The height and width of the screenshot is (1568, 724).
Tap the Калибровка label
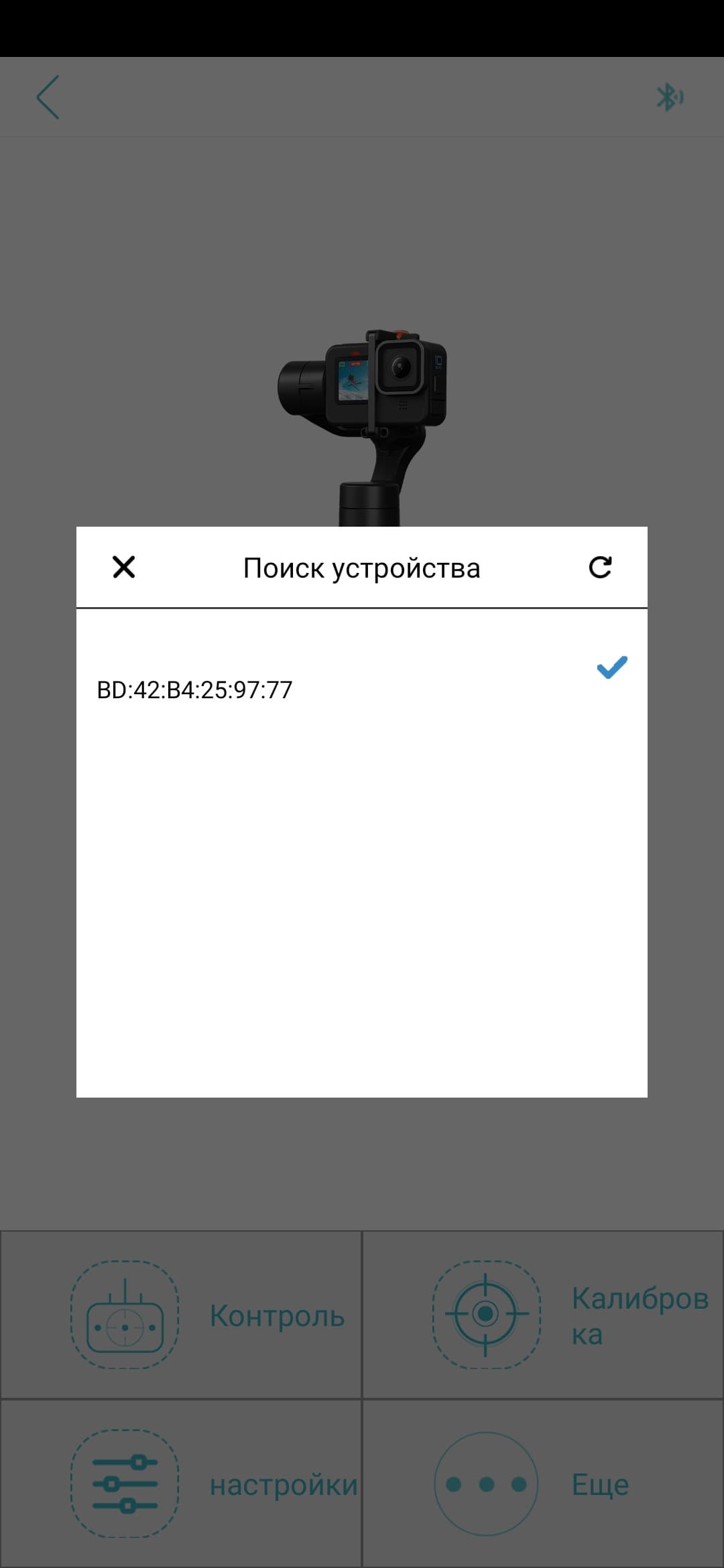[640, 1316]
